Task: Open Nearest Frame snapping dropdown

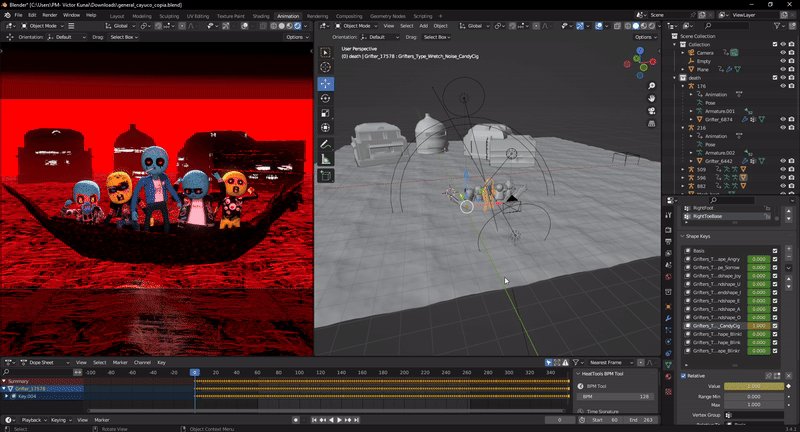Action: [x=610, y=363]
